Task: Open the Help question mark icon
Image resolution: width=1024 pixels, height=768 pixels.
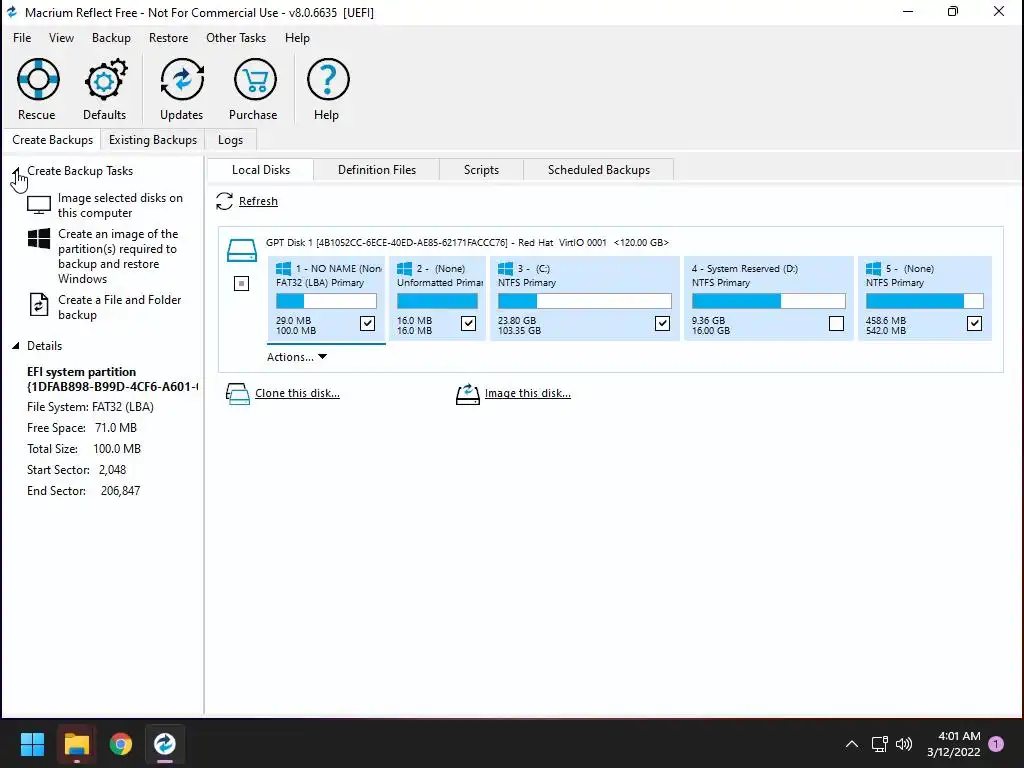Action: point(328,80)
